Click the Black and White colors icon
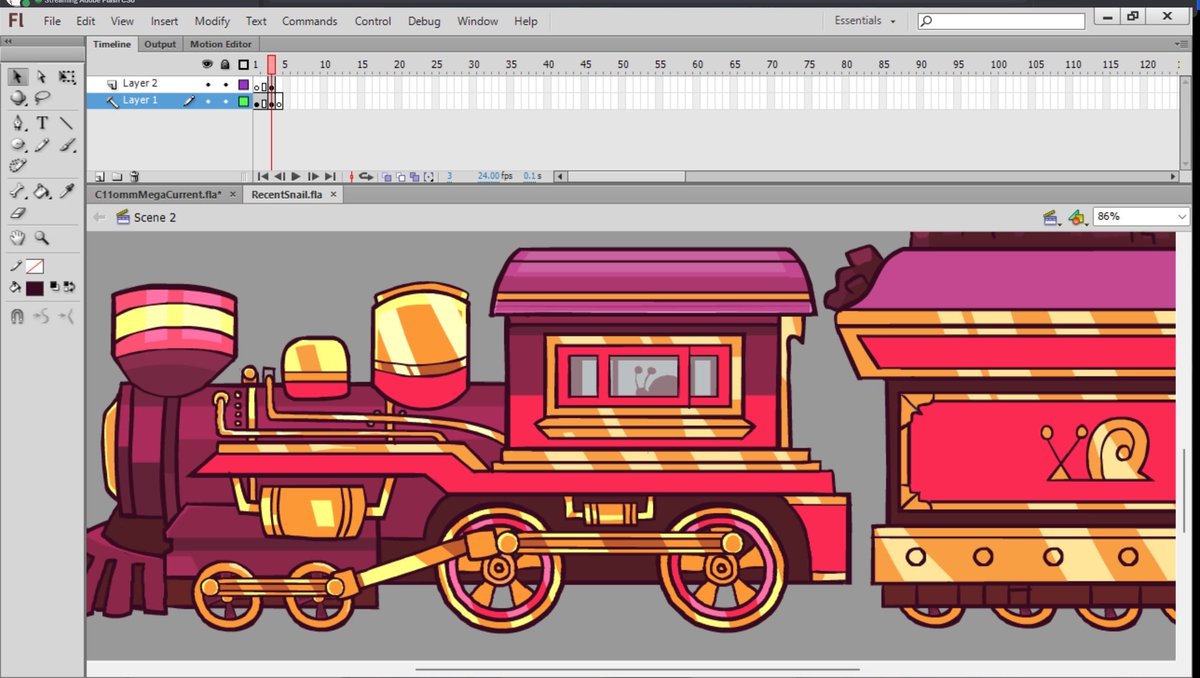 click(55, 288)
